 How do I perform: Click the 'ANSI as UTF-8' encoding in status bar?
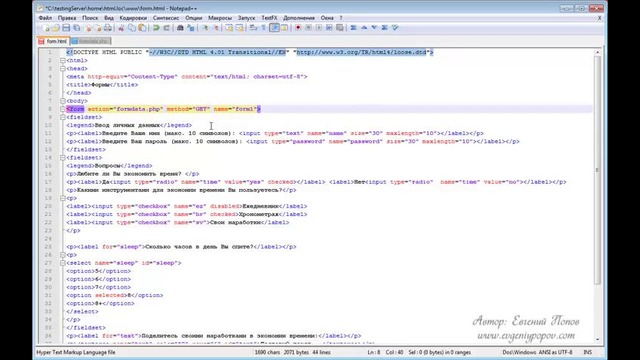556,352
